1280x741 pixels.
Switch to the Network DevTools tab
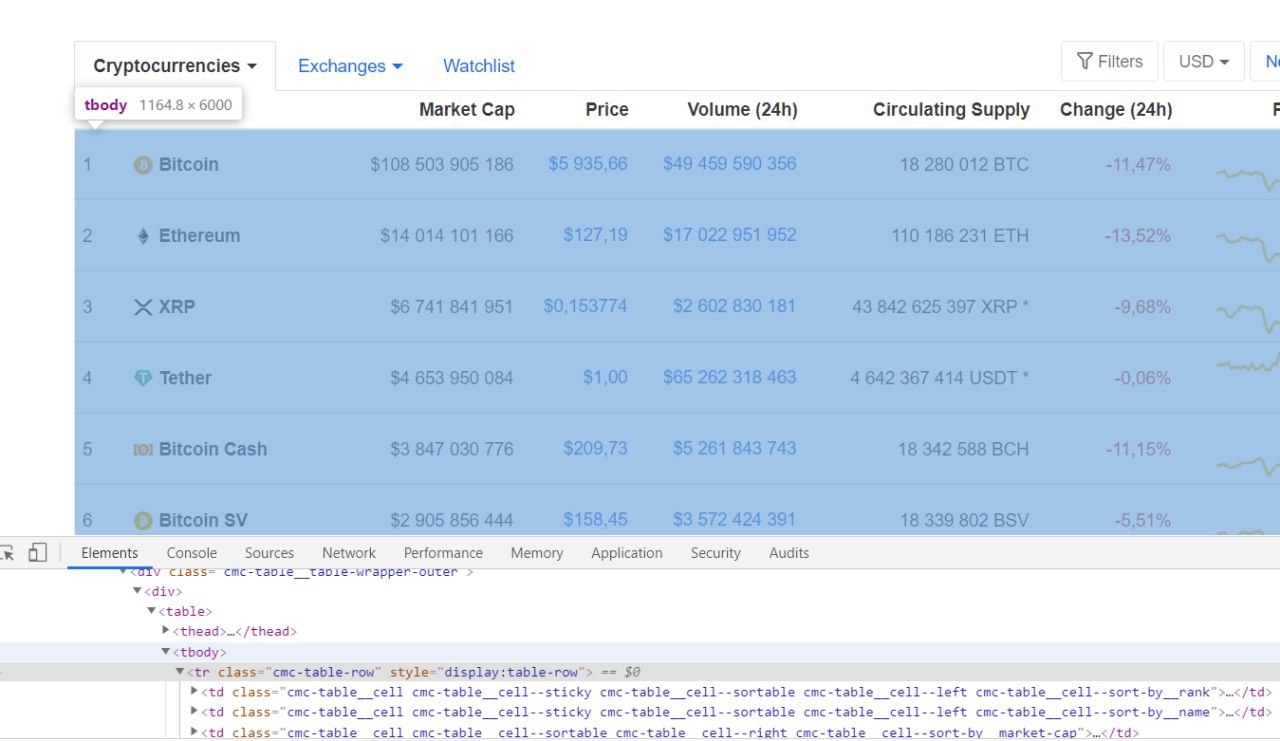pyautogui.click(x=349, y=553)
